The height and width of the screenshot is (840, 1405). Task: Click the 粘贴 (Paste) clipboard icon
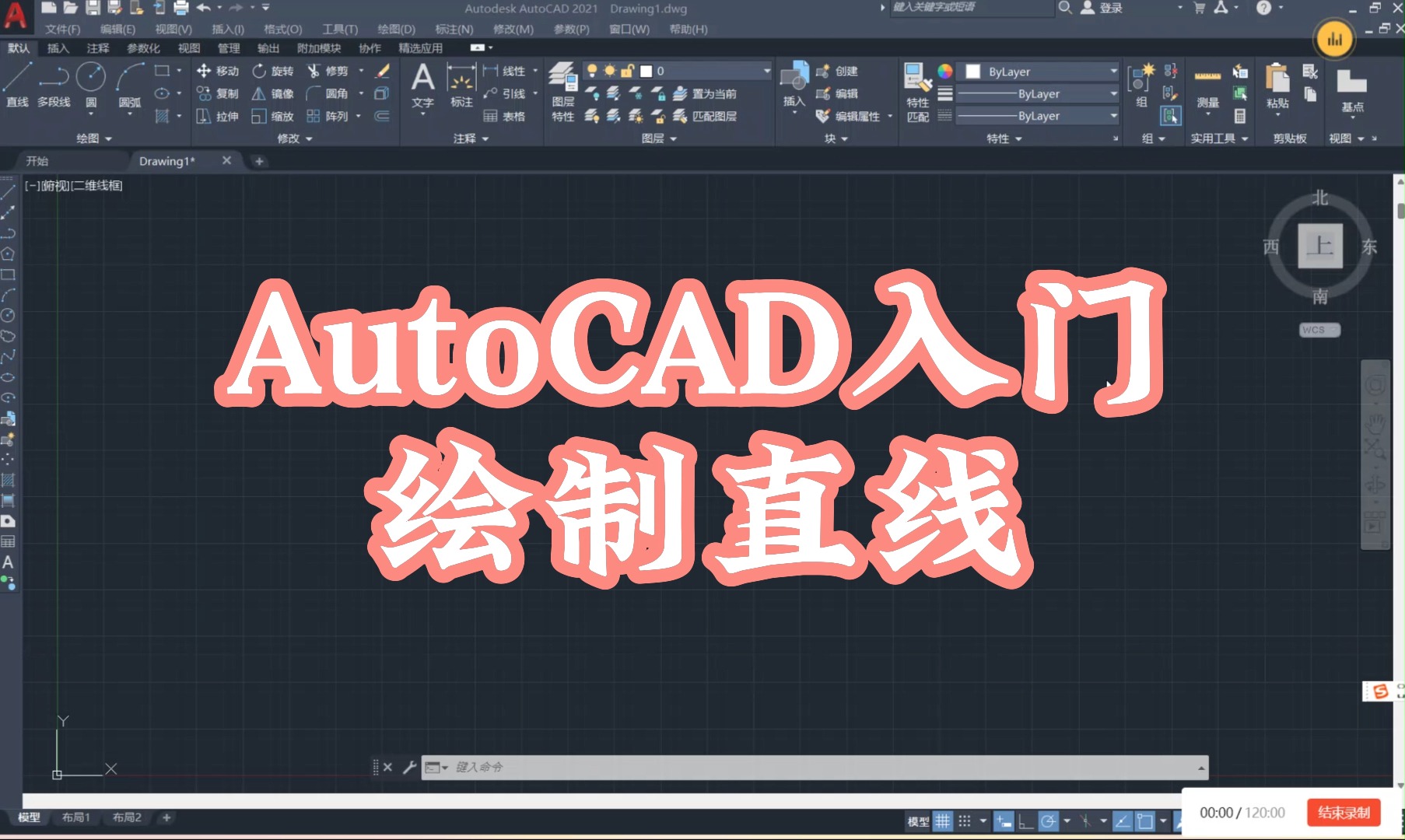1277,79
